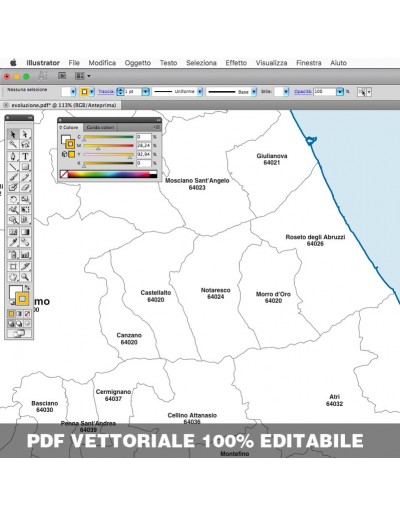
Task: Open the Uniforme width profile dropdown
Action: (x=200, y=92)
